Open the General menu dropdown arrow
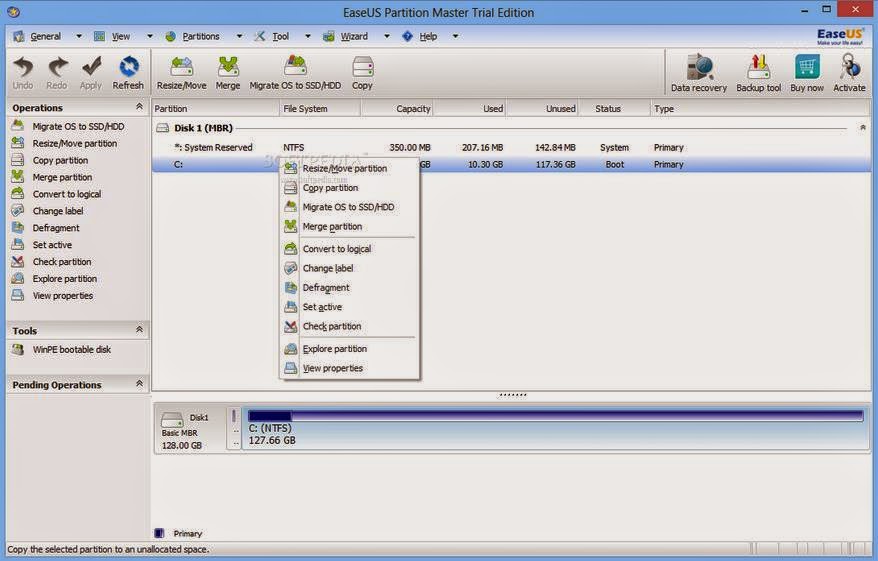Viewport: 878px width, 561px height. click(79, 36)
